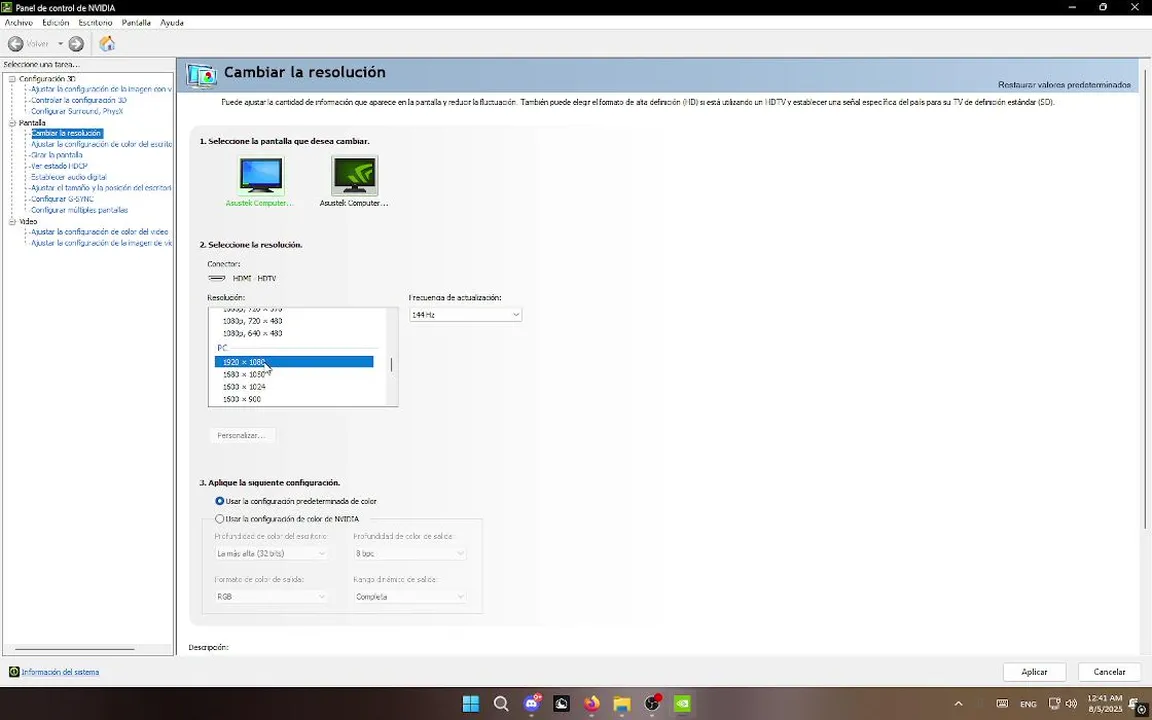1152x720 pixels.
Task: Click the resolution list scrollbar thumb
Action: pos(391,364)
